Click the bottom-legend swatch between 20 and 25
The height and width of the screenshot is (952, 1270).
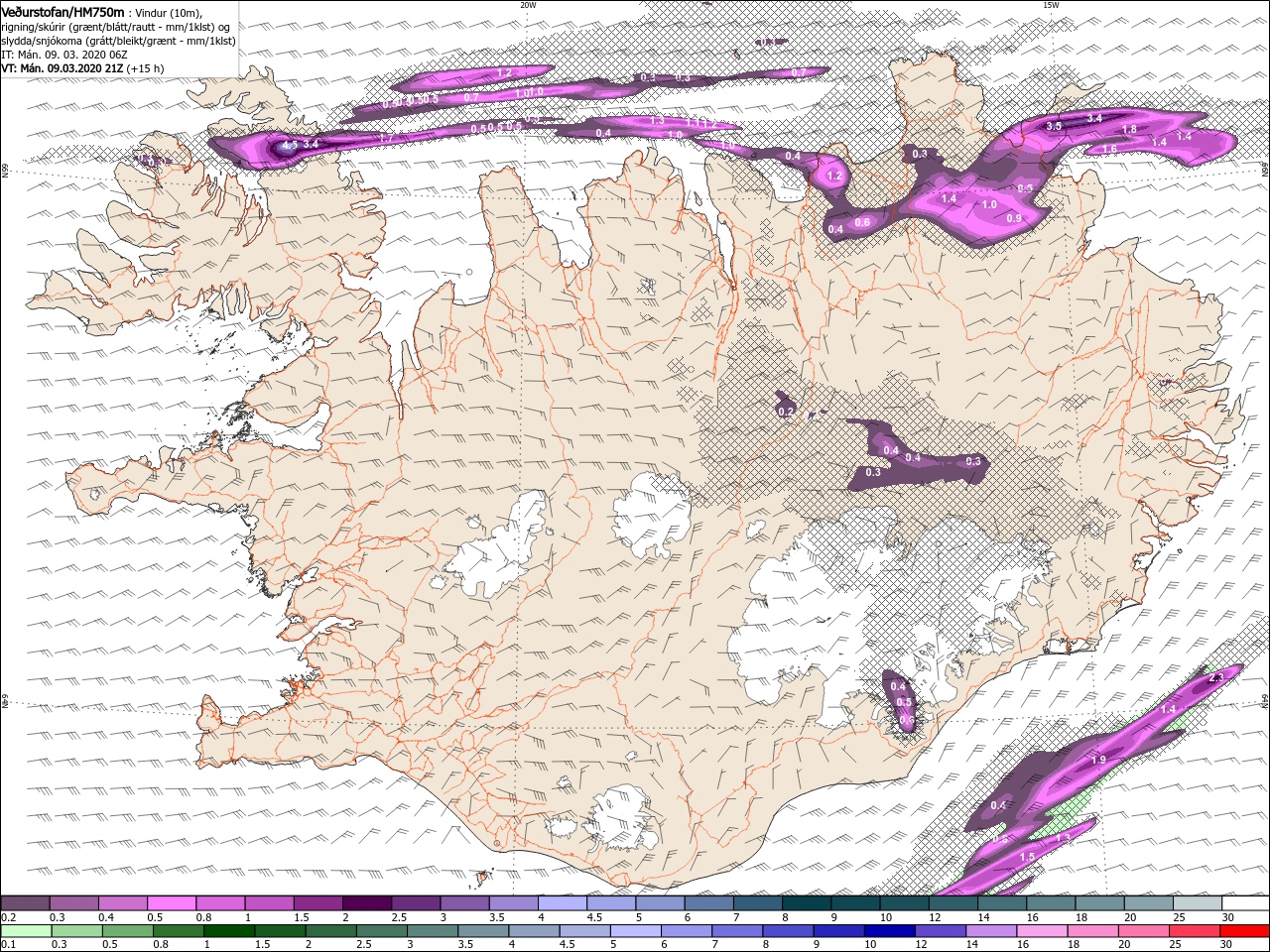(1143, 931)
